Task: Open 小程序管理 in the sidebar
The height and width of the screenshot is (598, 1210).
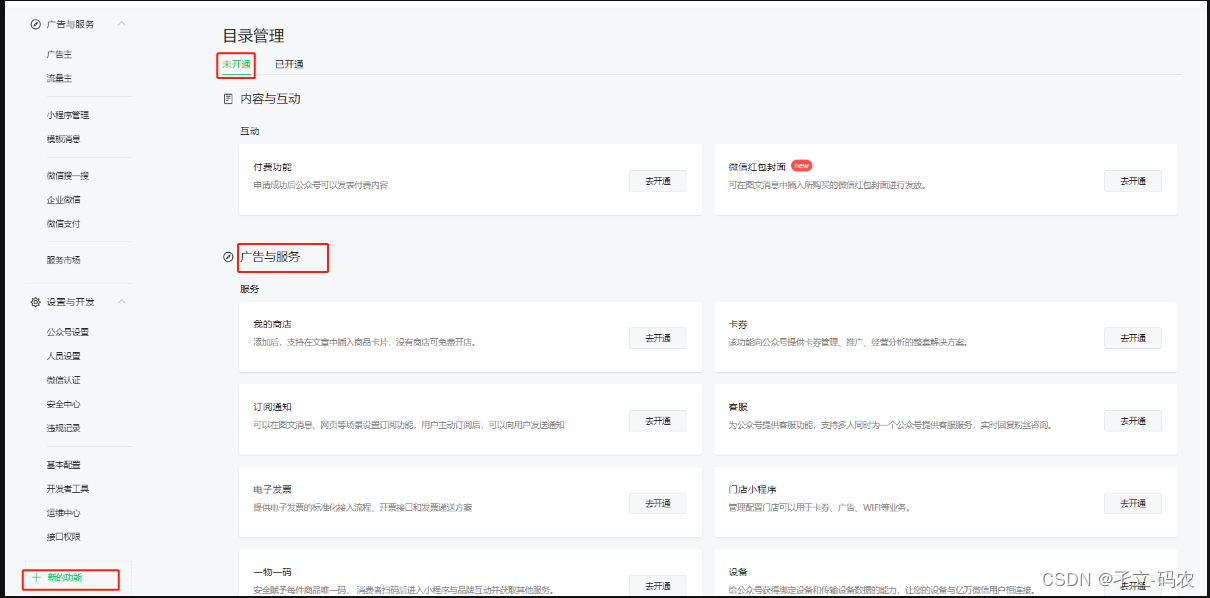Action: click(68, 115)
